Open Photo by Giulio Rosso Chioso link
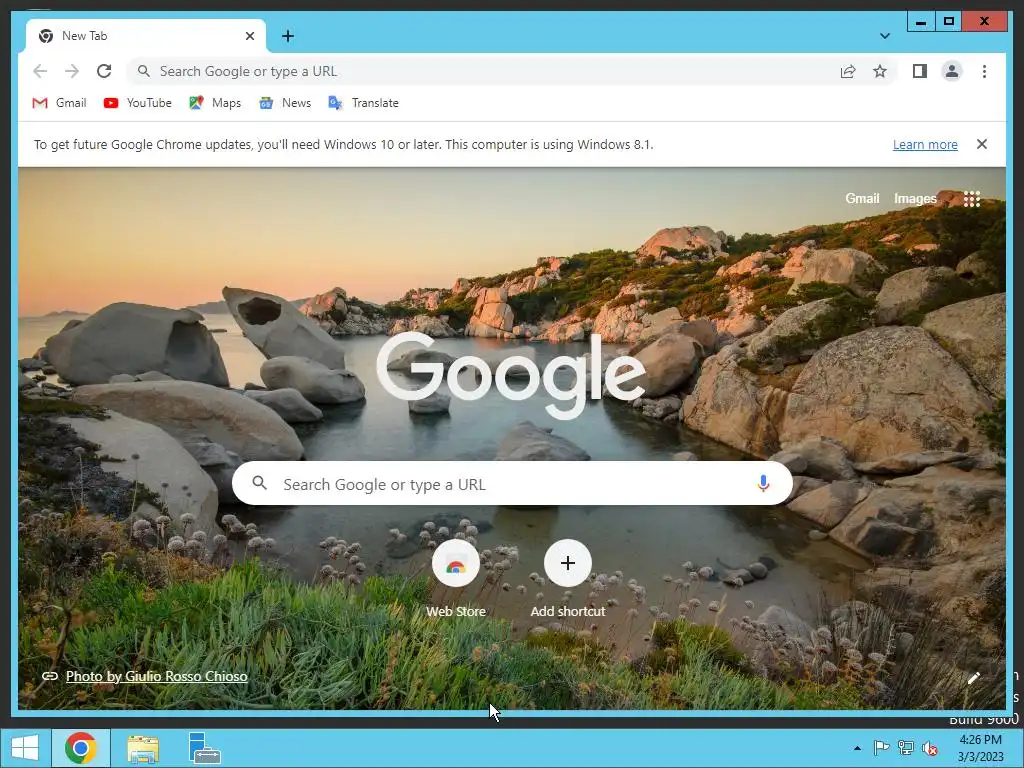The height and width of the screenshot is (768, 1024). click(x=157, y=676)
